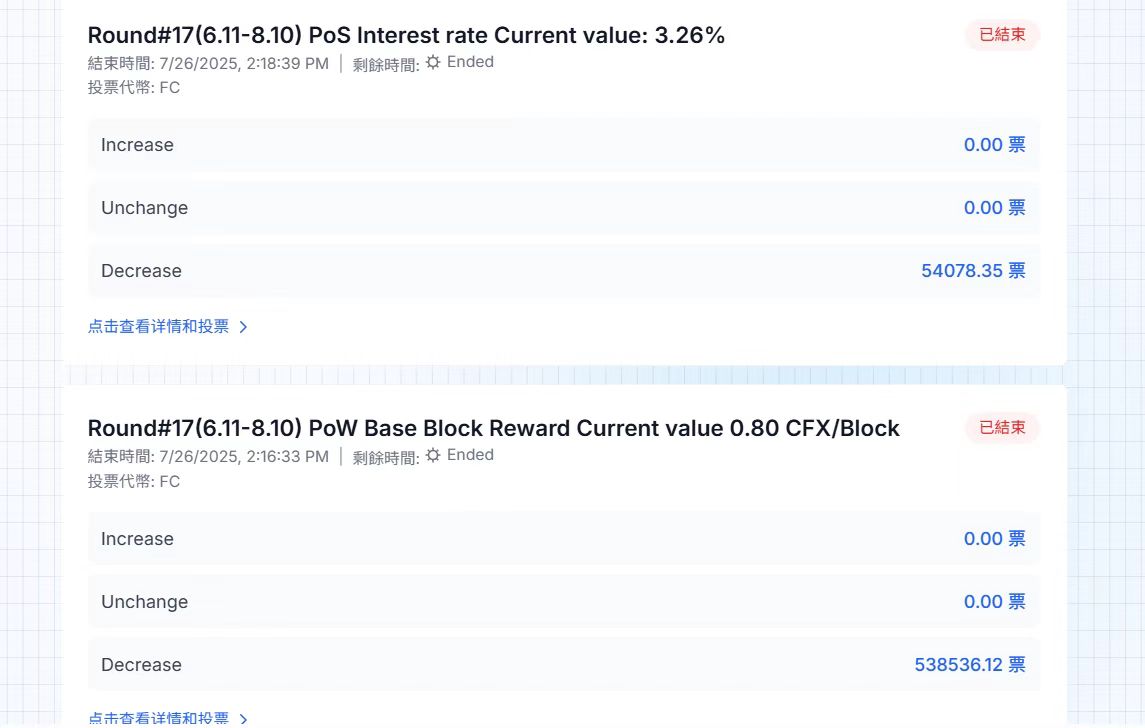Click chevron arrow after PoS proposal details link

tap(244, 327)
